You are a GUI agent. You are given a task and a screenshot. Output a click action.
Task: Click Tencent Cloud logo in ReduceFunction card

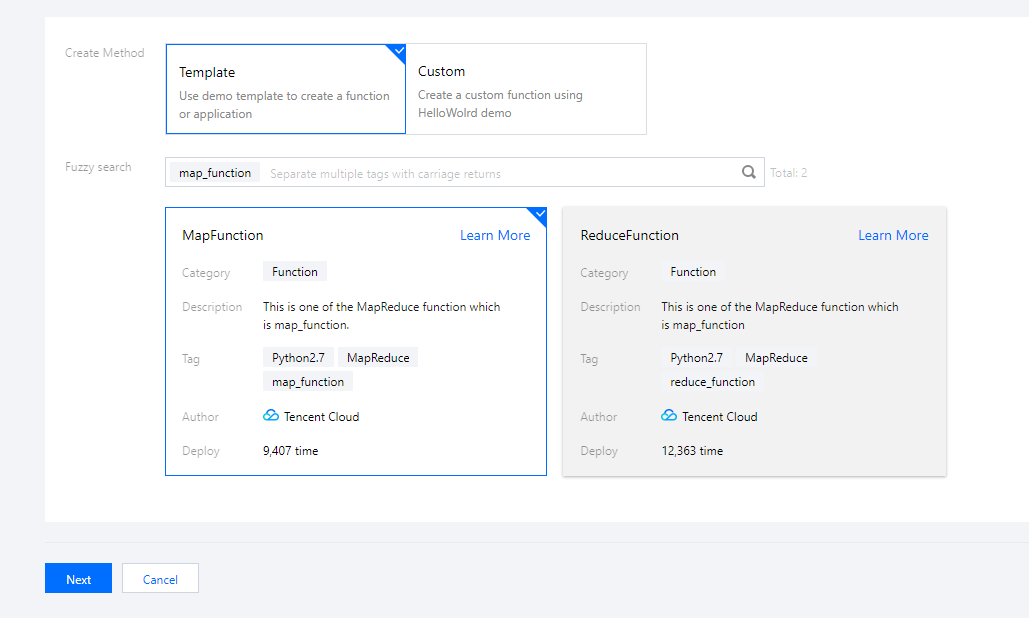(x=669, y=416)
